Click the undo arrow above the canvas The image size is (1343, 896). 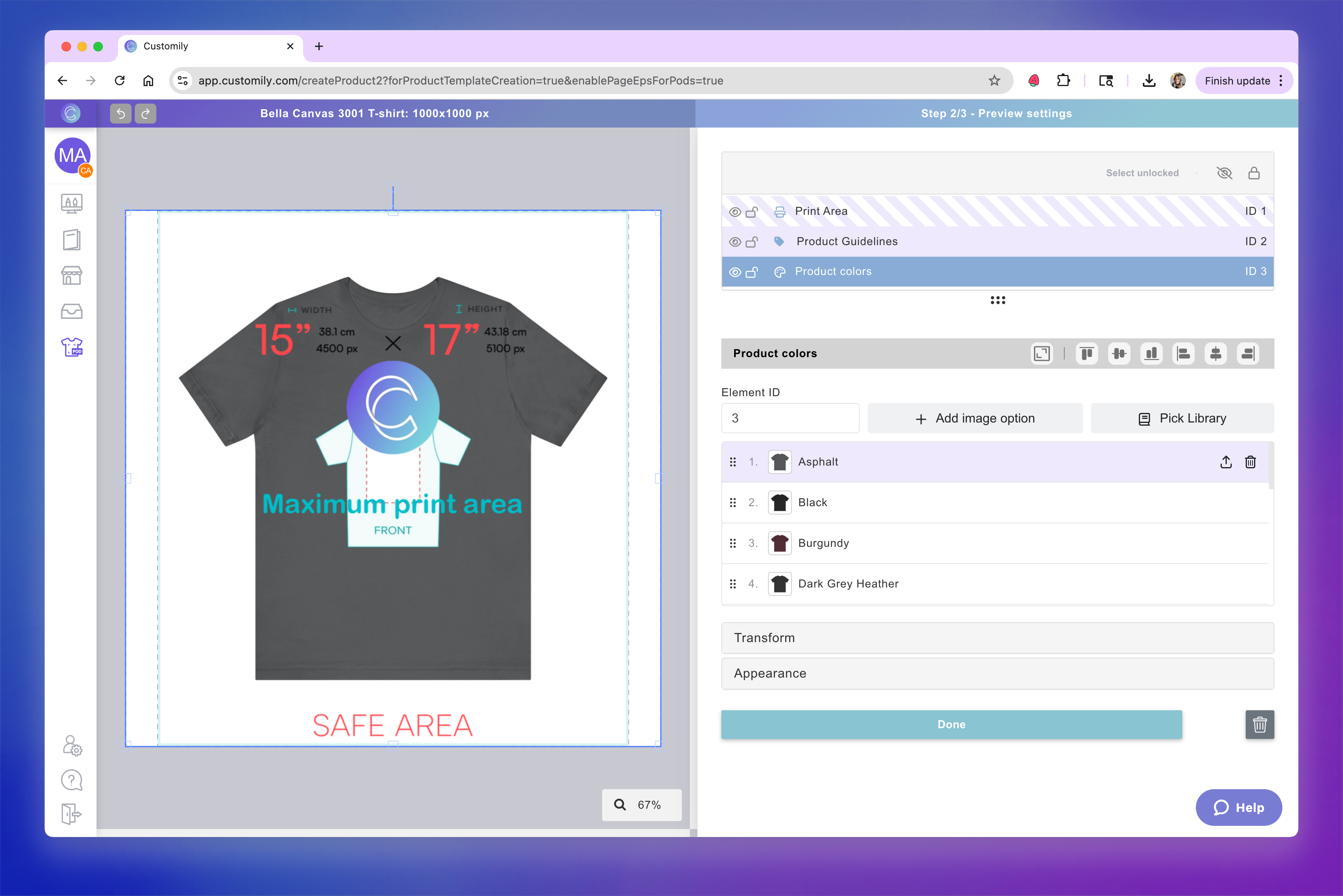coord(120,113)
